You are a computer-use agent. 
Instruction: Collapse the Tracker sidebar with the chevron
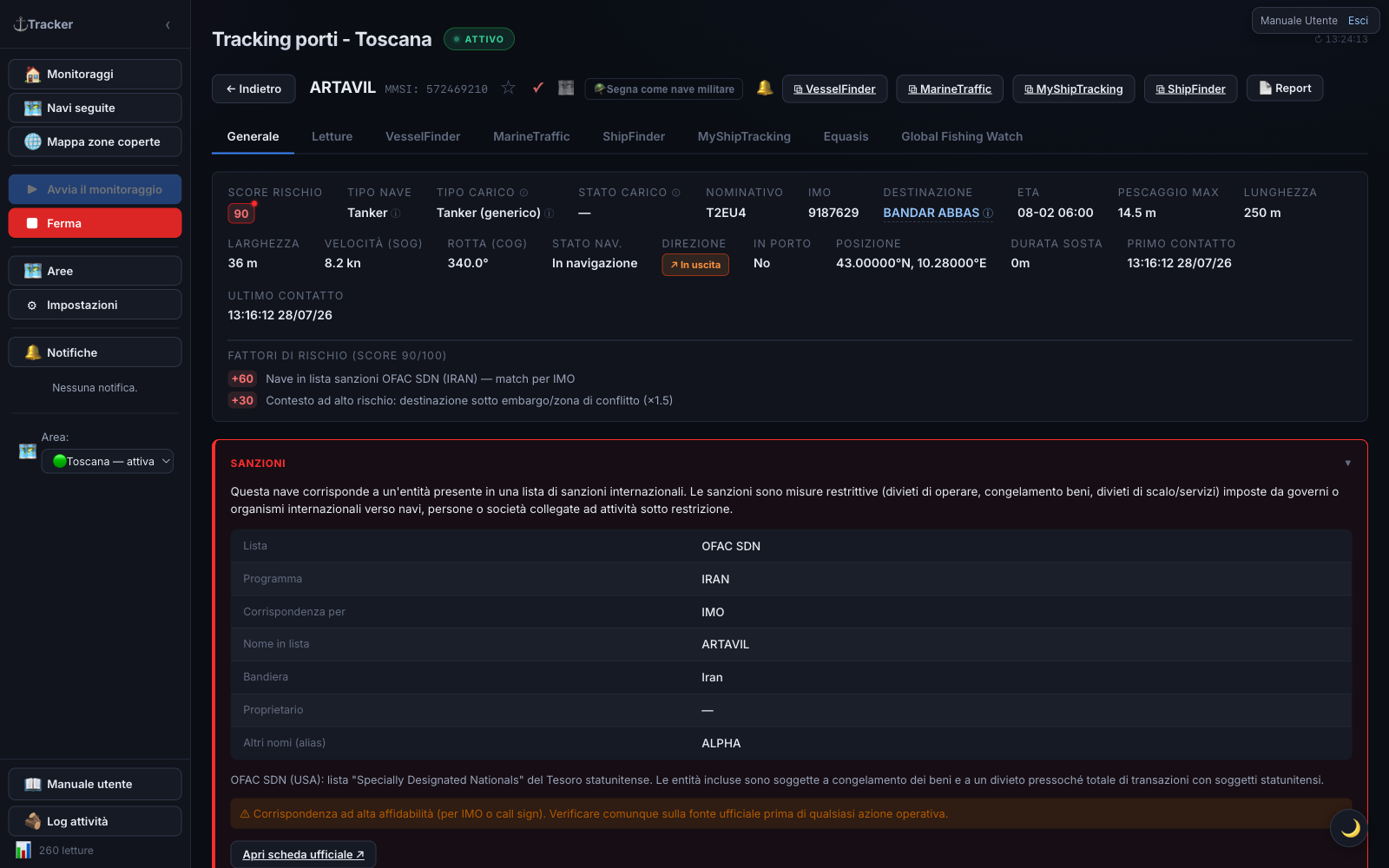click(168, 25)
